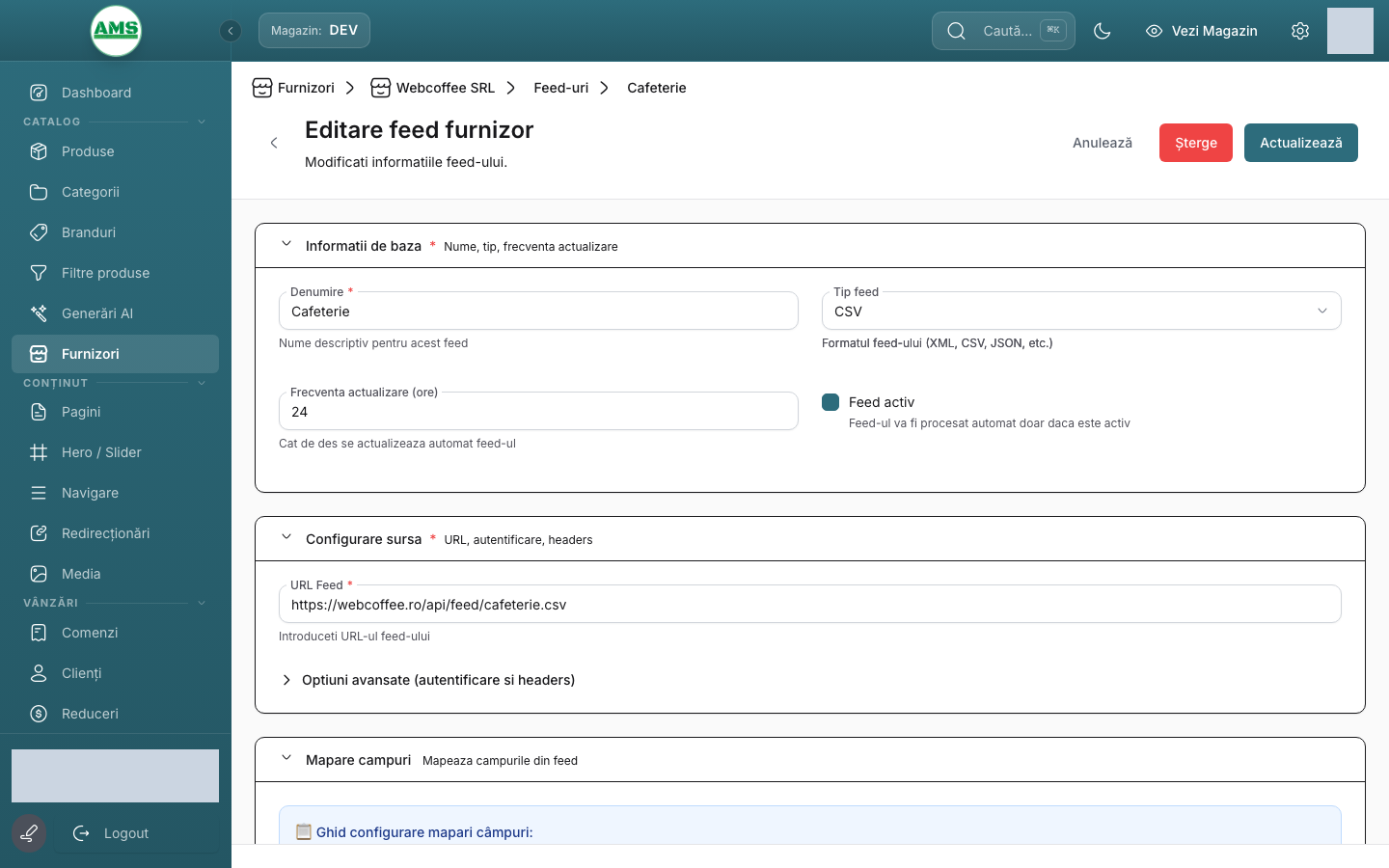Open the Navigare menu item
The height and width of the screenshot is (868, 1389).
115,493
